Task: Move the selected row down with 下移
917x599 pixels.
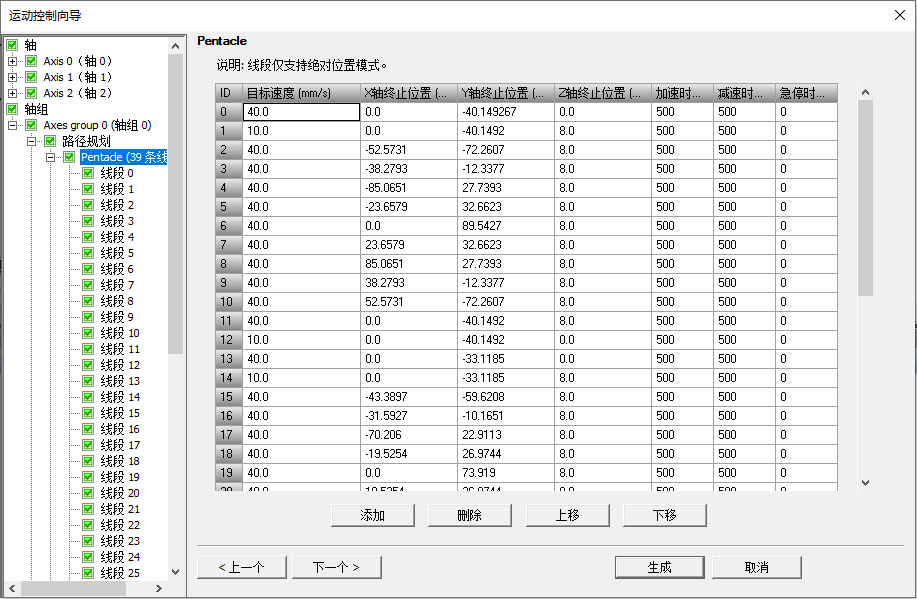Action: [x=664, y=515]
